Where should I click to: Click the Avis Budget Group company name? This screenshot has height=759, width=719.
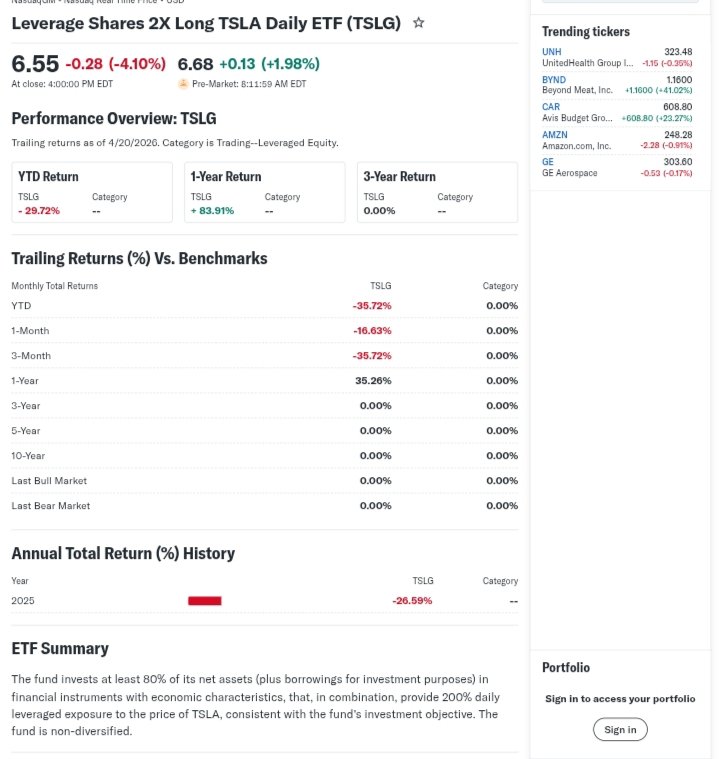577,118
